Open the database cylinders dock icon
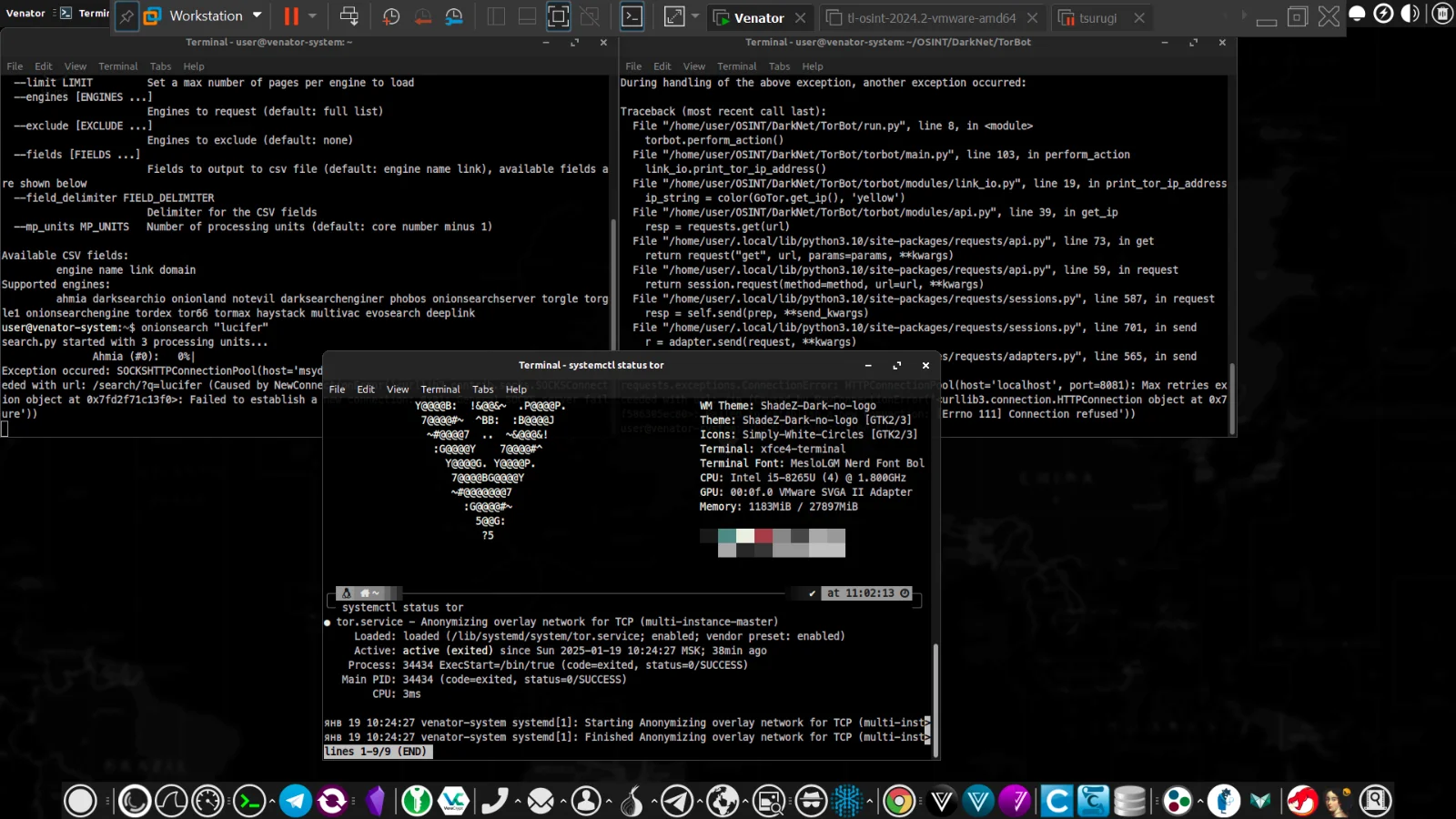 pos(1129,801)
